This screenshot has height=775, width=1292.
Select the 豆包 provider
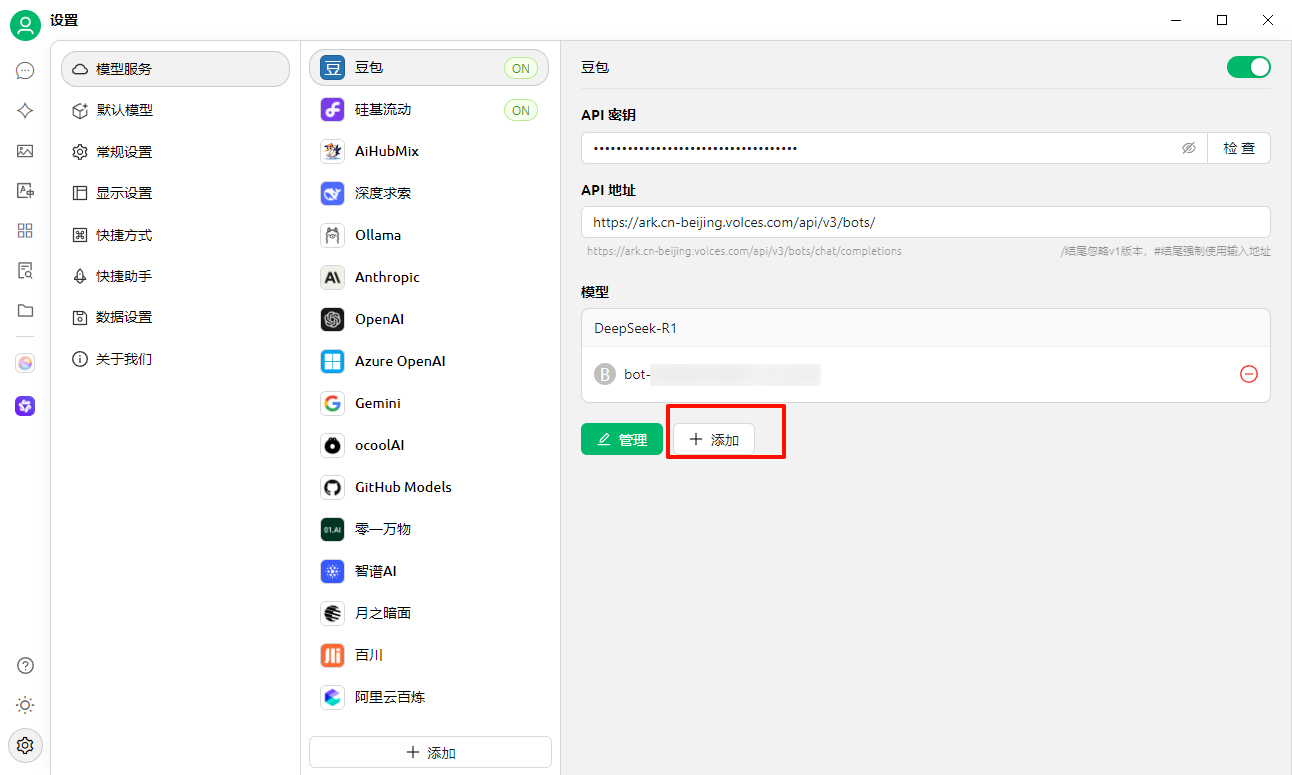429,68
